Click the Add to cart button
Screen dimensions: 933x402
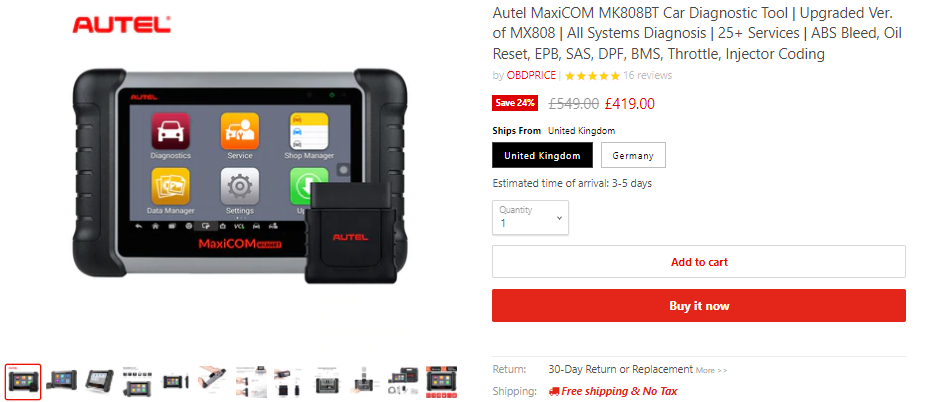pyautogui.click(x=699, y=262)
